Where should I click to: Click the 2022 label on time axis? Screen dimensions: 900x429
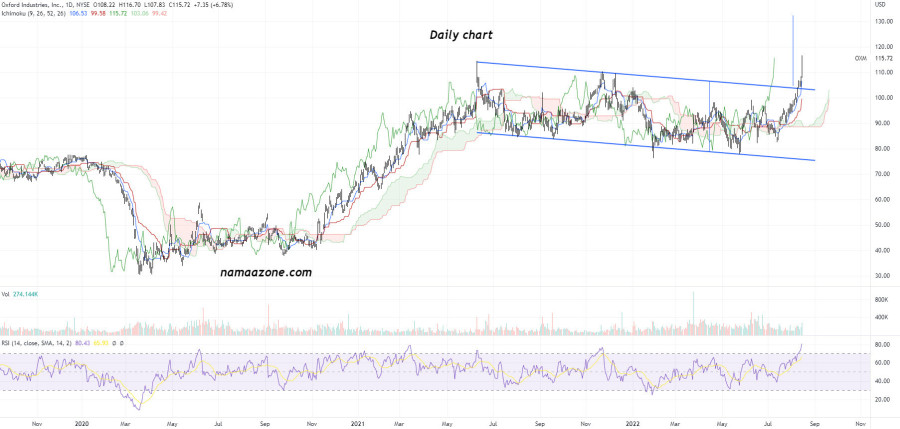(x=631, y=424)
